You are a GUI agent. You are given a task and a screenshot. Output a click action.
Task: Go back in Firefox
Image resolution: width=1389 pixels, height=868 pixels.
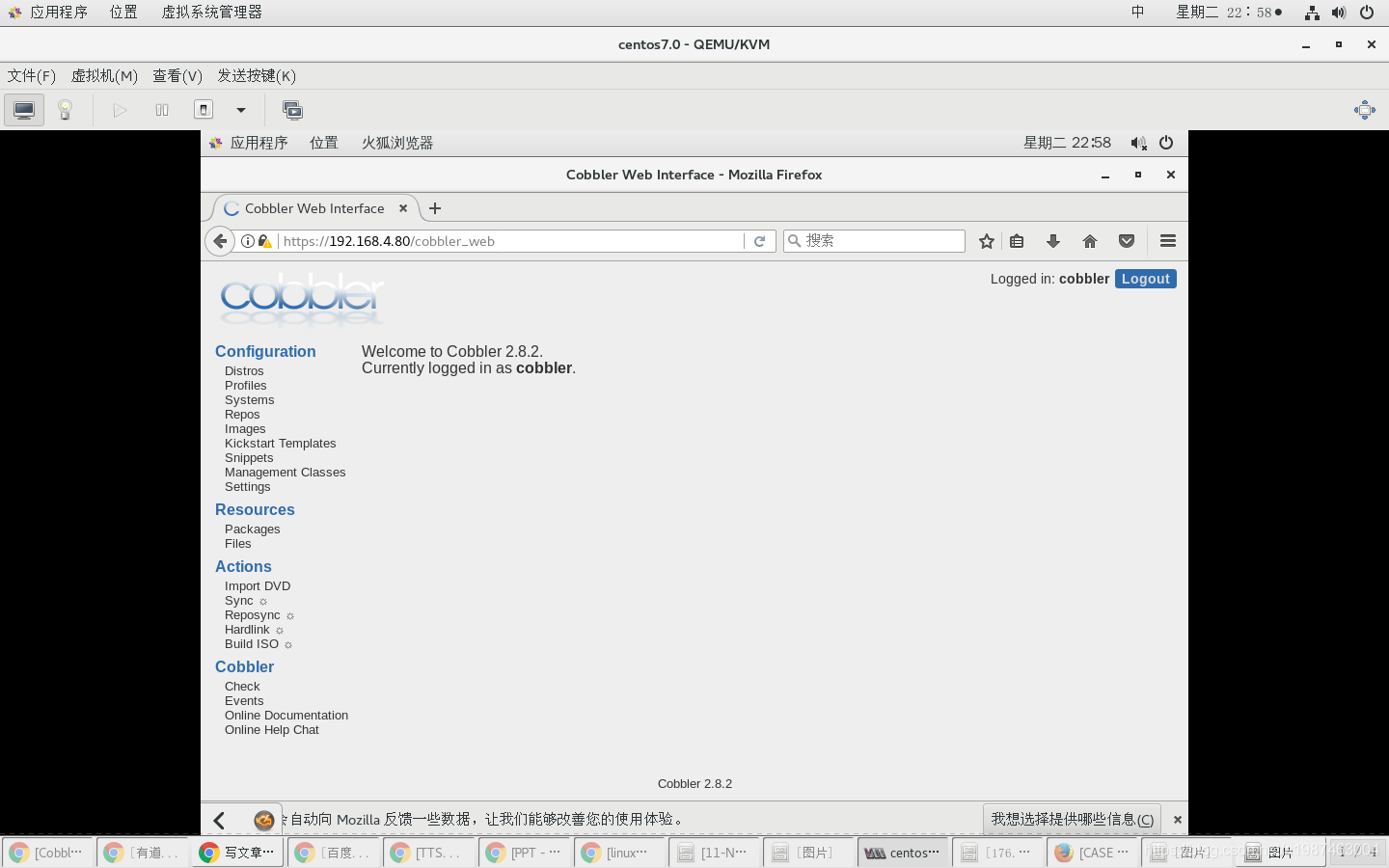click(x=220, y=241)
